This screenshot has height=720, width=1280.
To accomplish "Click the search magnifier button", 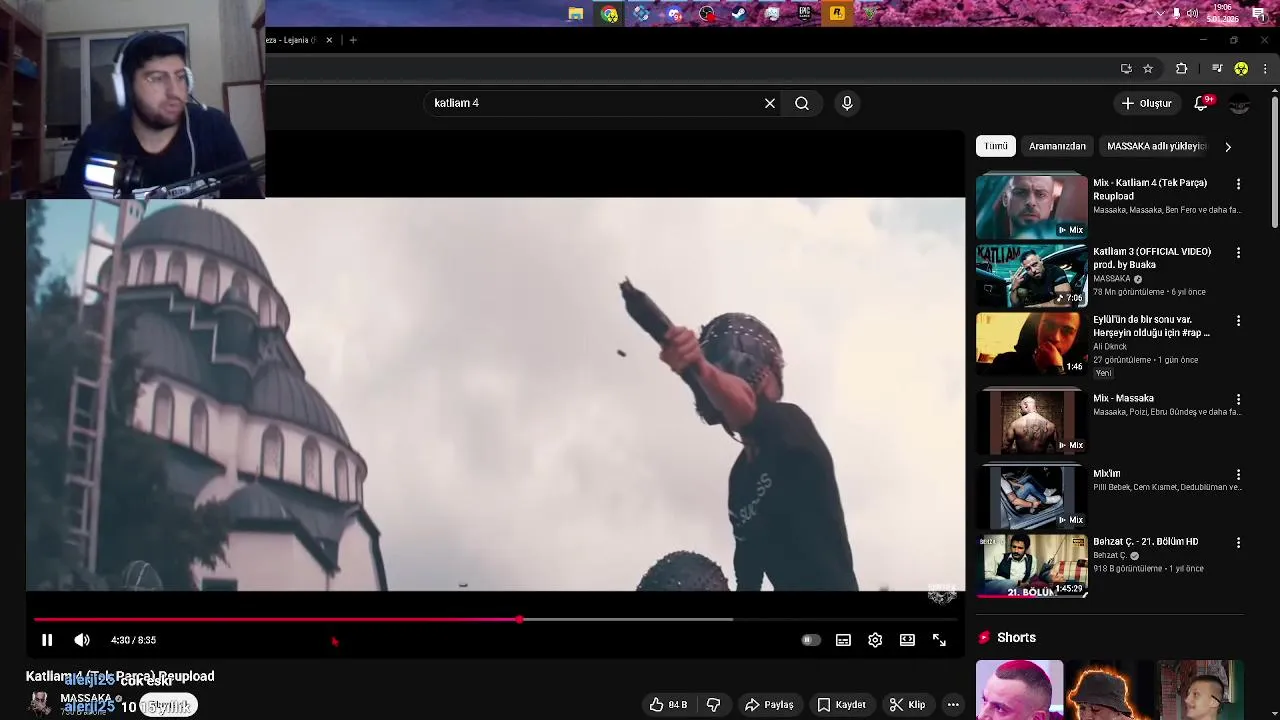I will pos(802,103).
